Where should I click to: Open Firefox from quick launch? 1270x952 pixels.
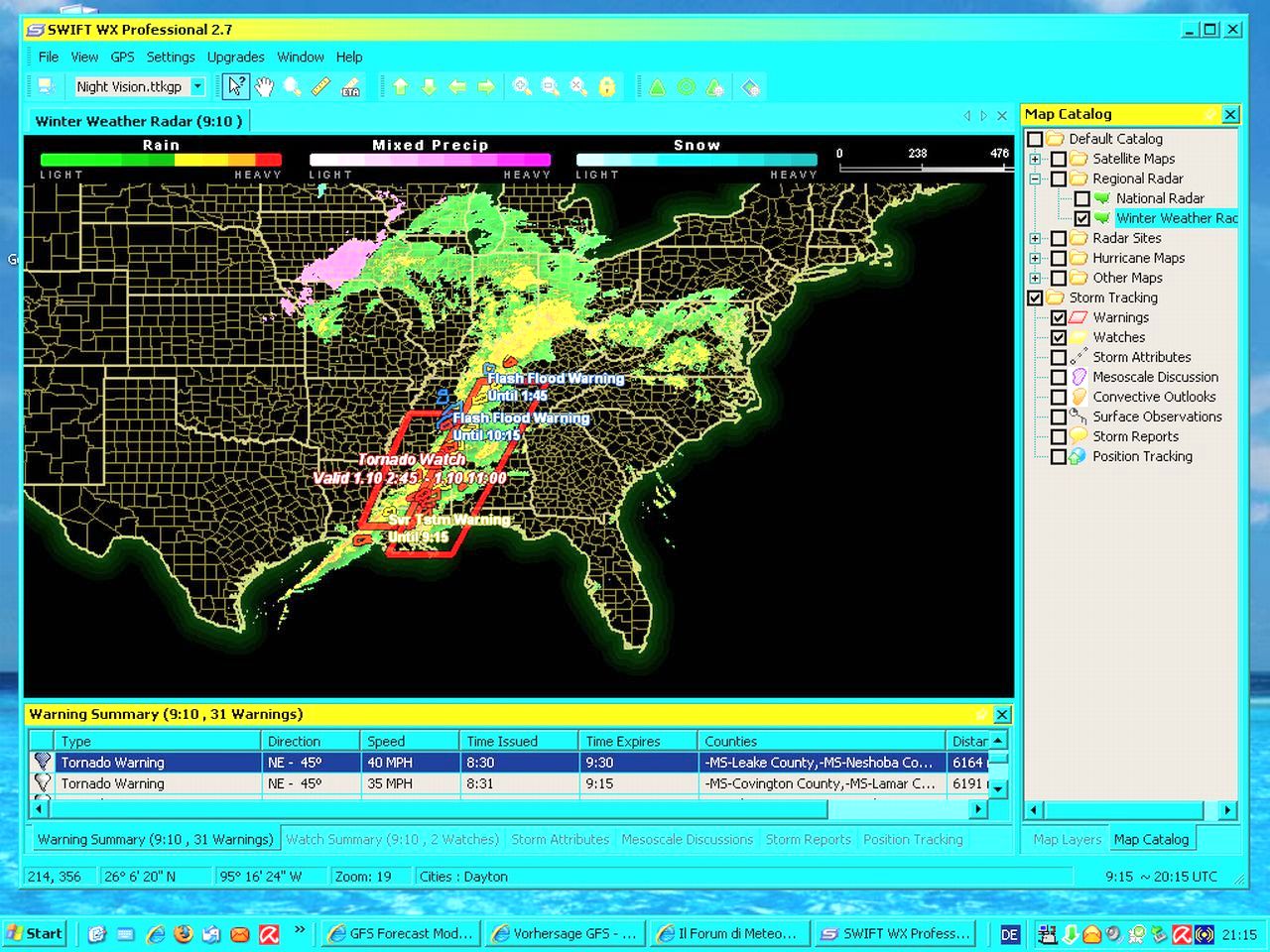click(183, 933)
